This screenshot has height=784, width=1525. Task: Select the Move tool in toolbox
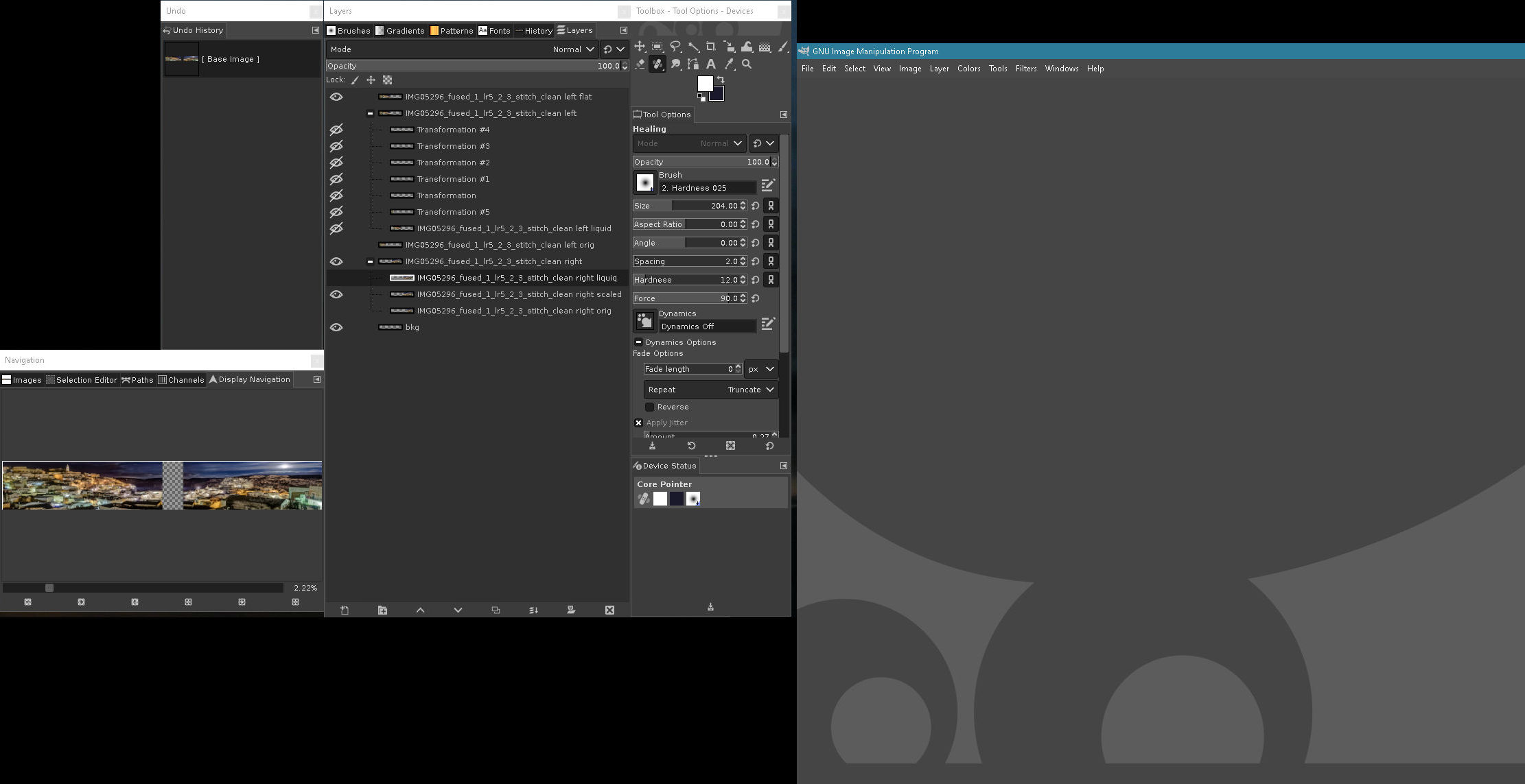pos(640,47)
